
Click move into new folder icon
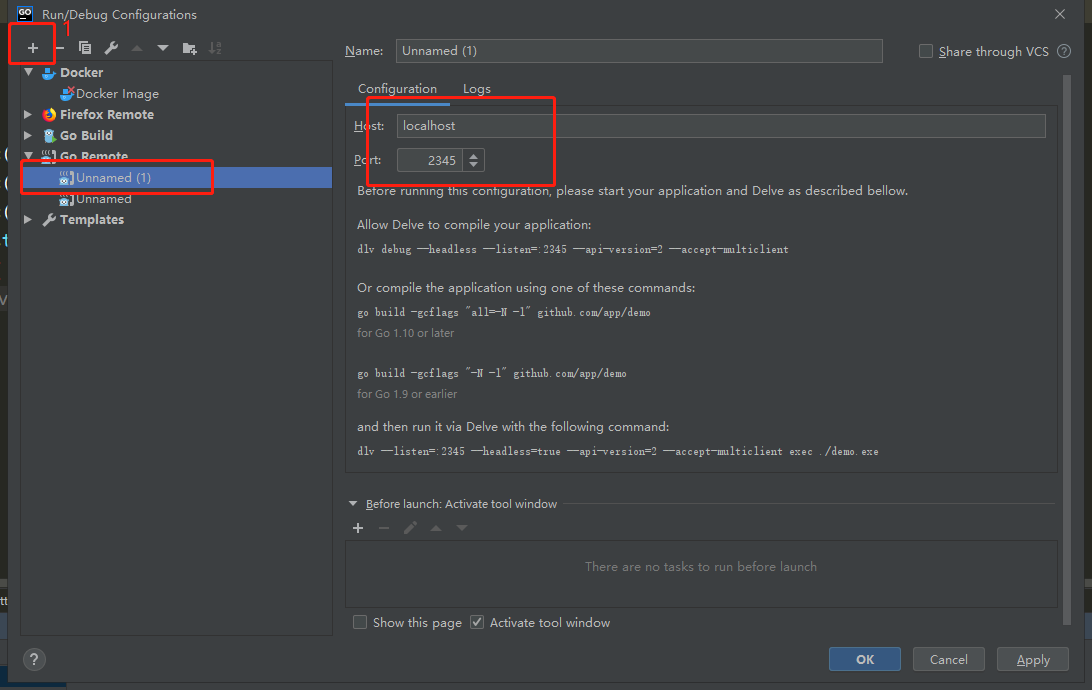click(190, 48)
